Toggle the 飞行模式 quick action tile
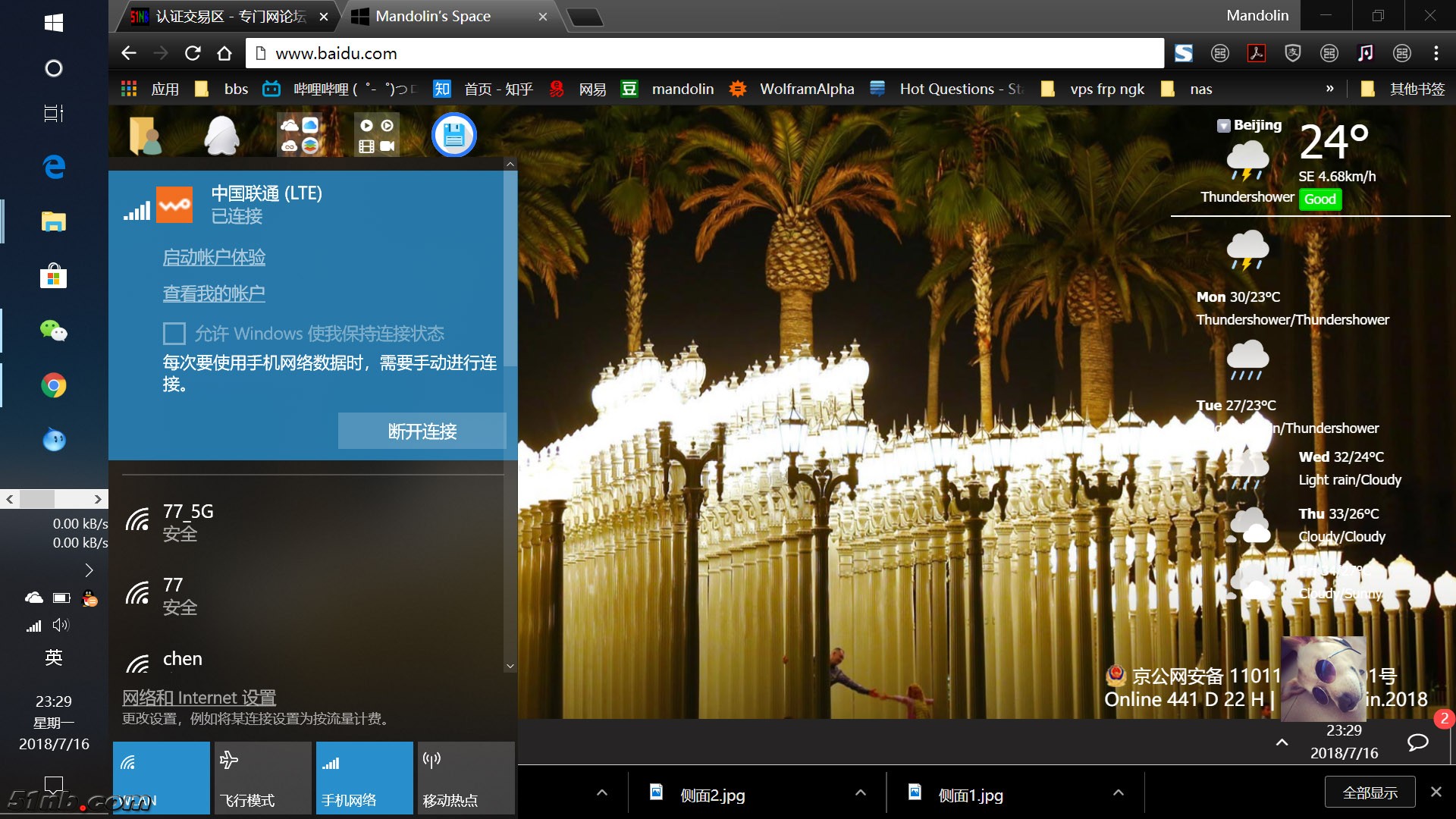The image size is (1456, 819). (262, 777)
